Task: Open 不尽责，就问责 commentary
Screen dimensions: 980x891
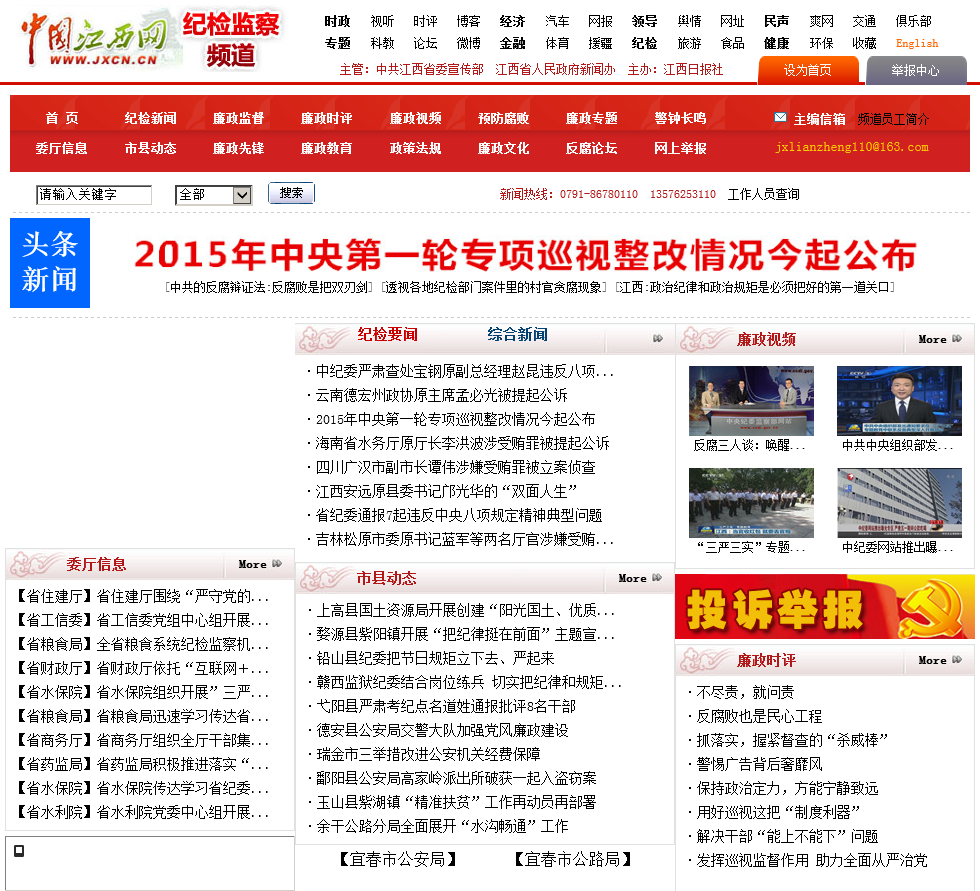Action: [745, 692]
